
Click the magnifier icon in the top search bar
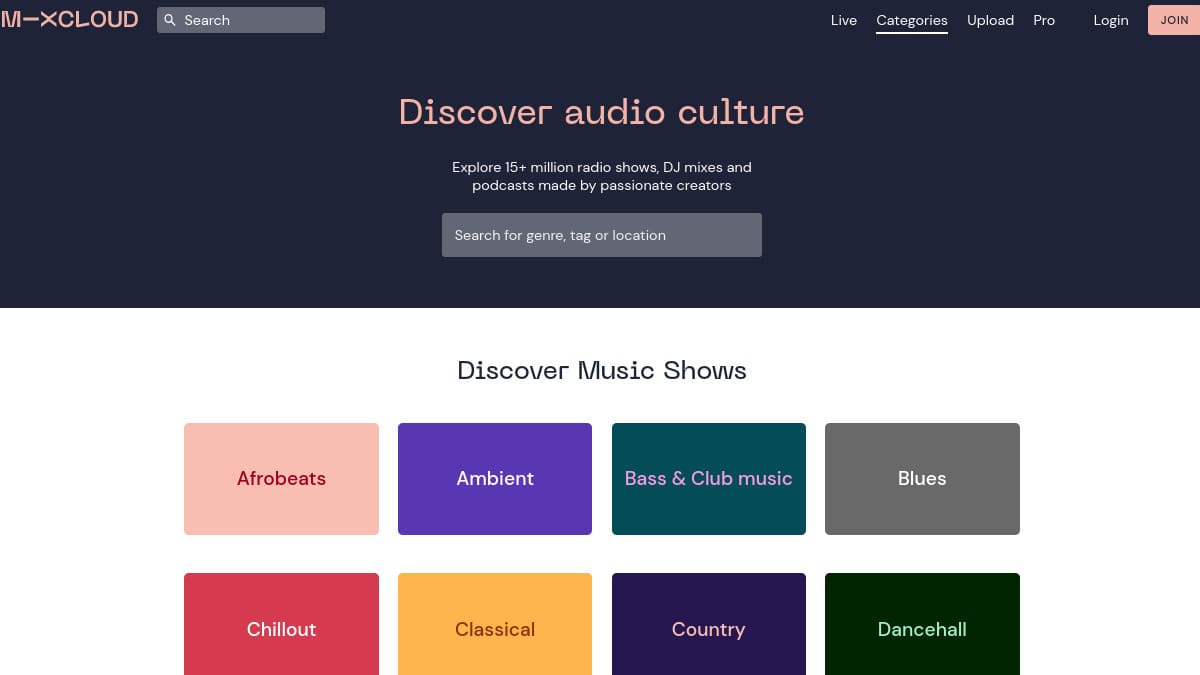point(170,20)
